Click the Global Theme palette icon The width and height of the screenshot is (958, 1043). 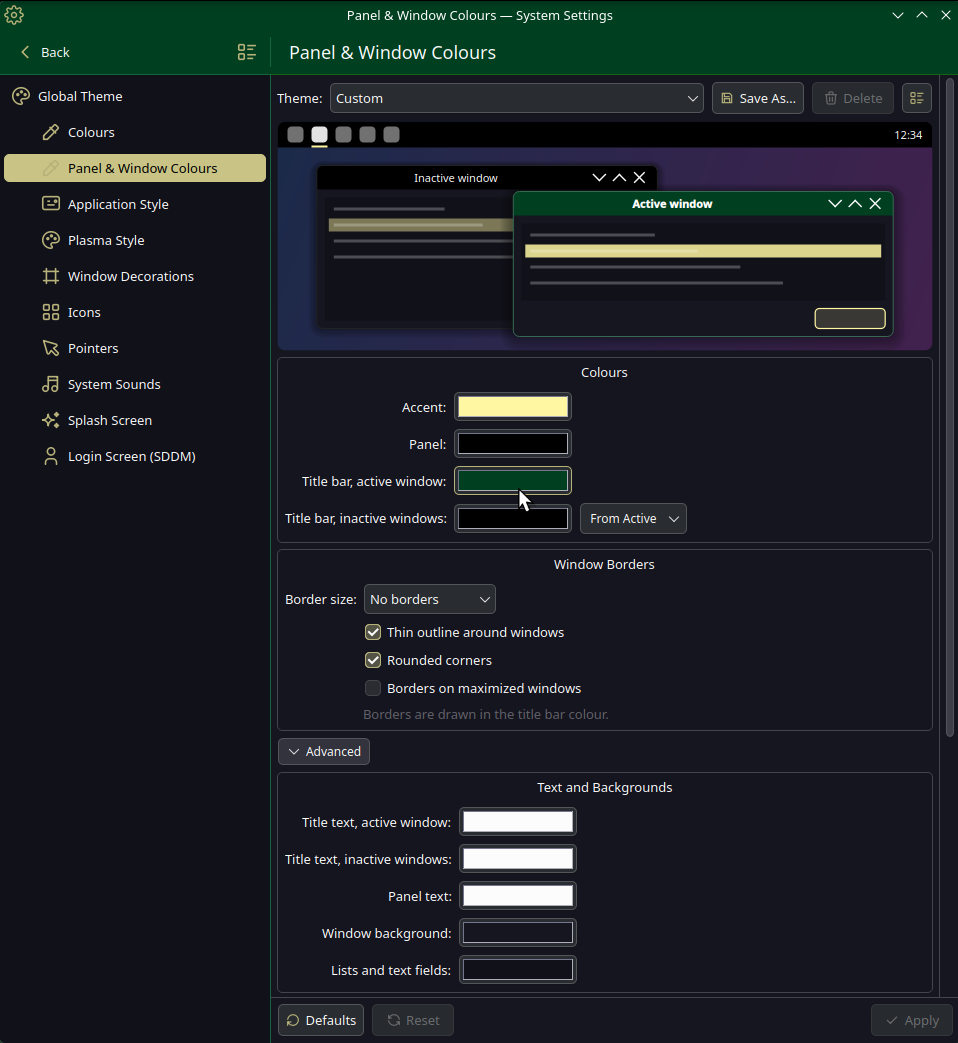pos(21,96)
